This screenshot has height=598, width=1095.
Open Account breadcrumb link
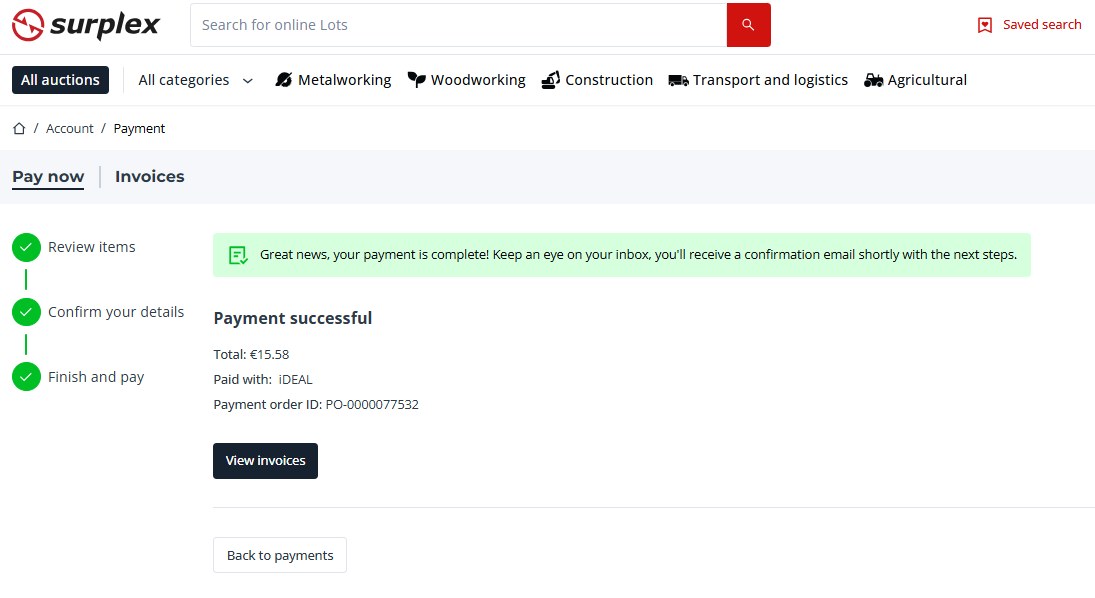(x=69, y=128)
